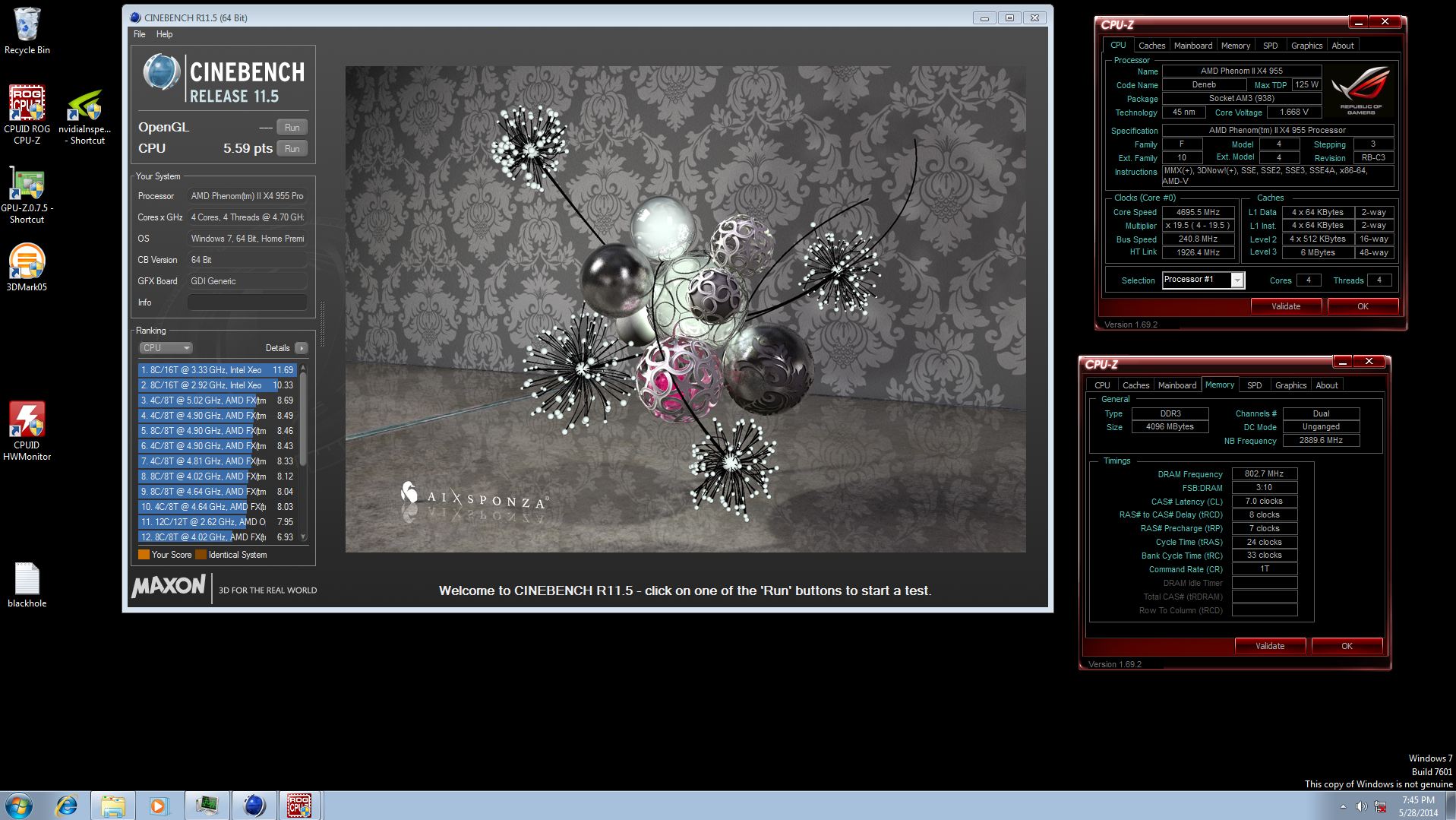Switch to Caches tab in upper CPU-Z

(x=1151, y=46)
